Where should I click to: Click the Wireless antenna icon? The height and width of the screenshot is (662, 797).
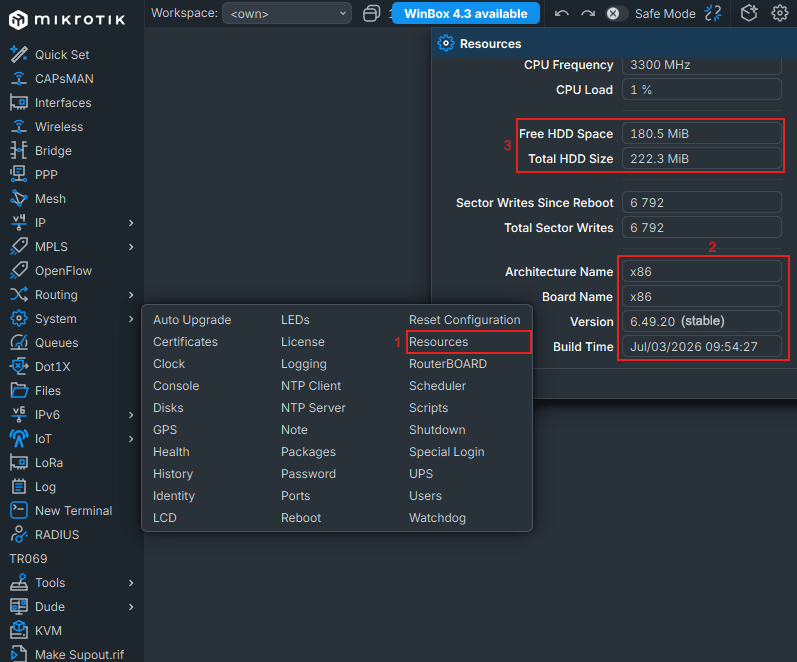point(19,126)
